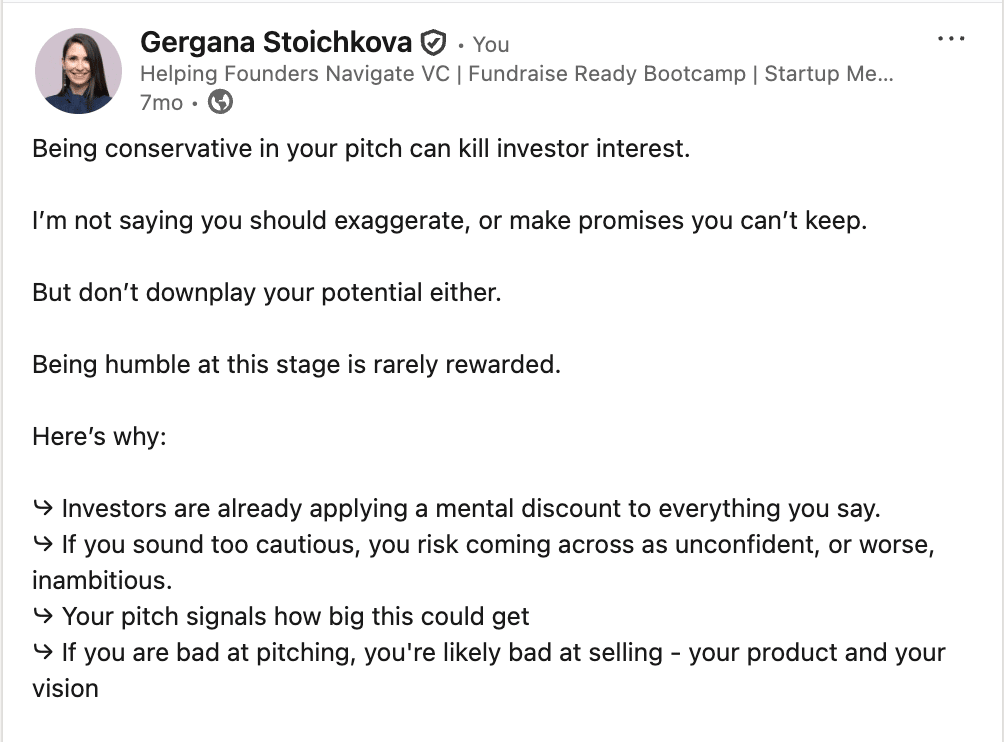Viewport: 1004px width, 742px height.
Task: Click the globe public visibility icon
Action: click(x=220, y=102)
